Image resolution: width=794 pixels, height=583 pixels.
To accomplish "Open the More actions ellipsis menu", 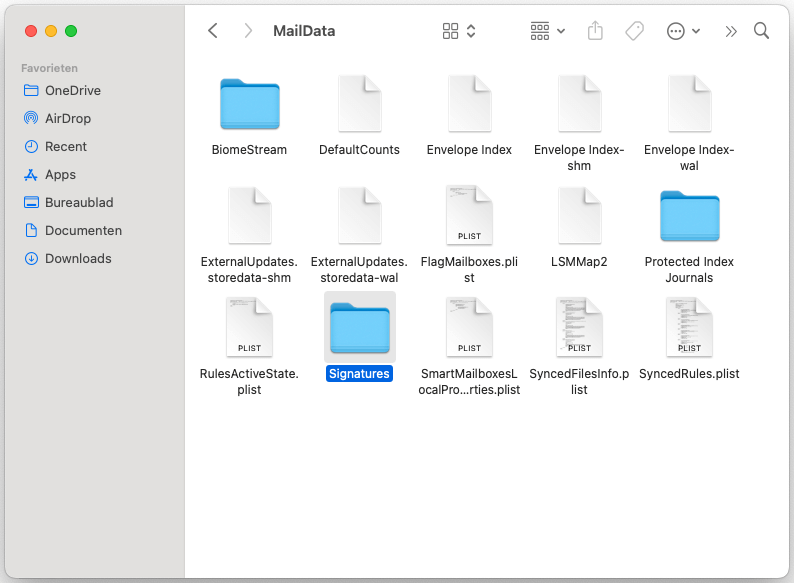I will [x=683, y=31].
